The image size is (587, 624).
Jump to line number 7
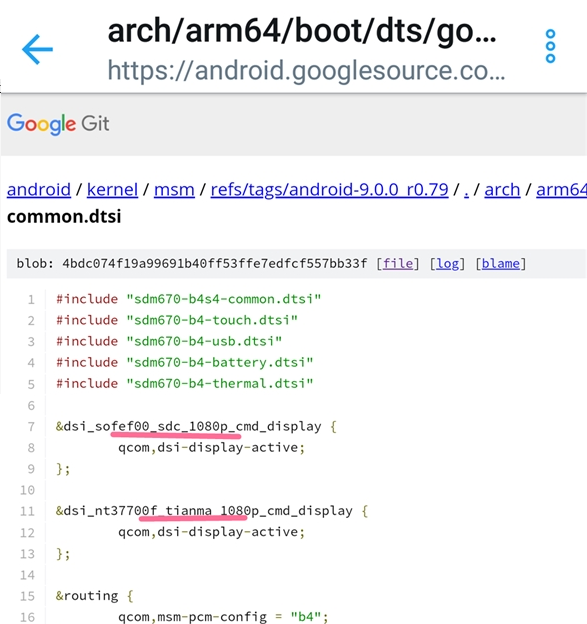pyautogui.click(x=31, y=427)
